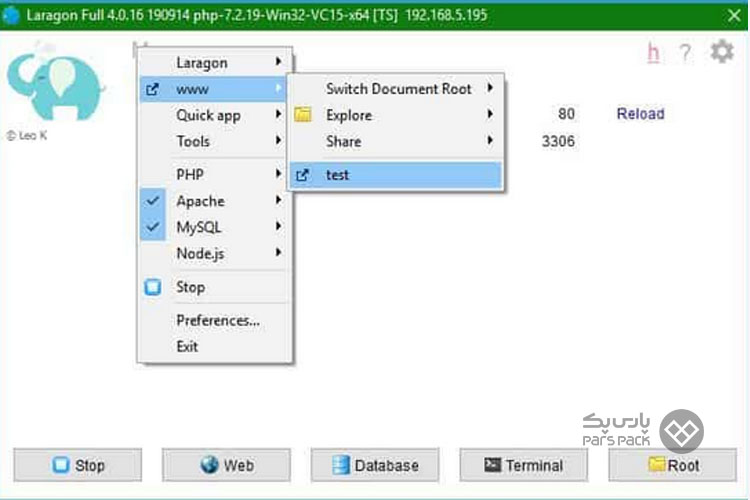This screenshot has height=500, width=750.
Task: Expand the Quick app submenu arrow
Action: (x=278, y=114)
